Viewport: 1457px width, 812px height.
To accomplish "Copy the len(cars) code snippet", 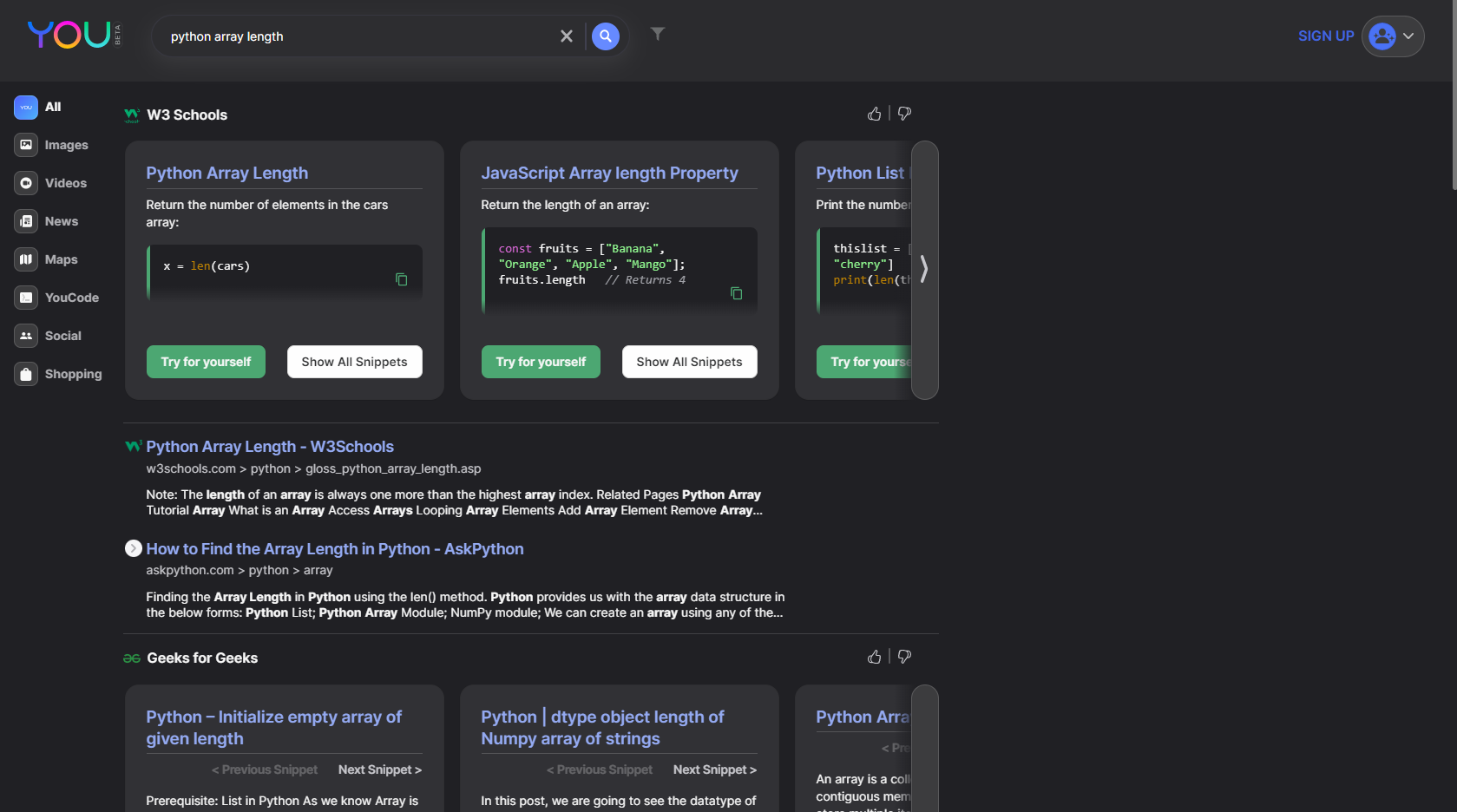I will (x=401, y=279).
